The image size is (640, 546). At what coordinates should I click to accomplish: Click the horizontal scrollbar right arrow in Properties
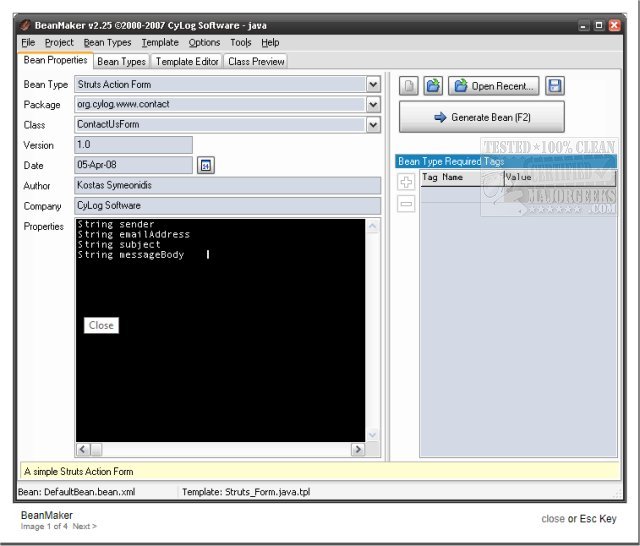[357, 450]
